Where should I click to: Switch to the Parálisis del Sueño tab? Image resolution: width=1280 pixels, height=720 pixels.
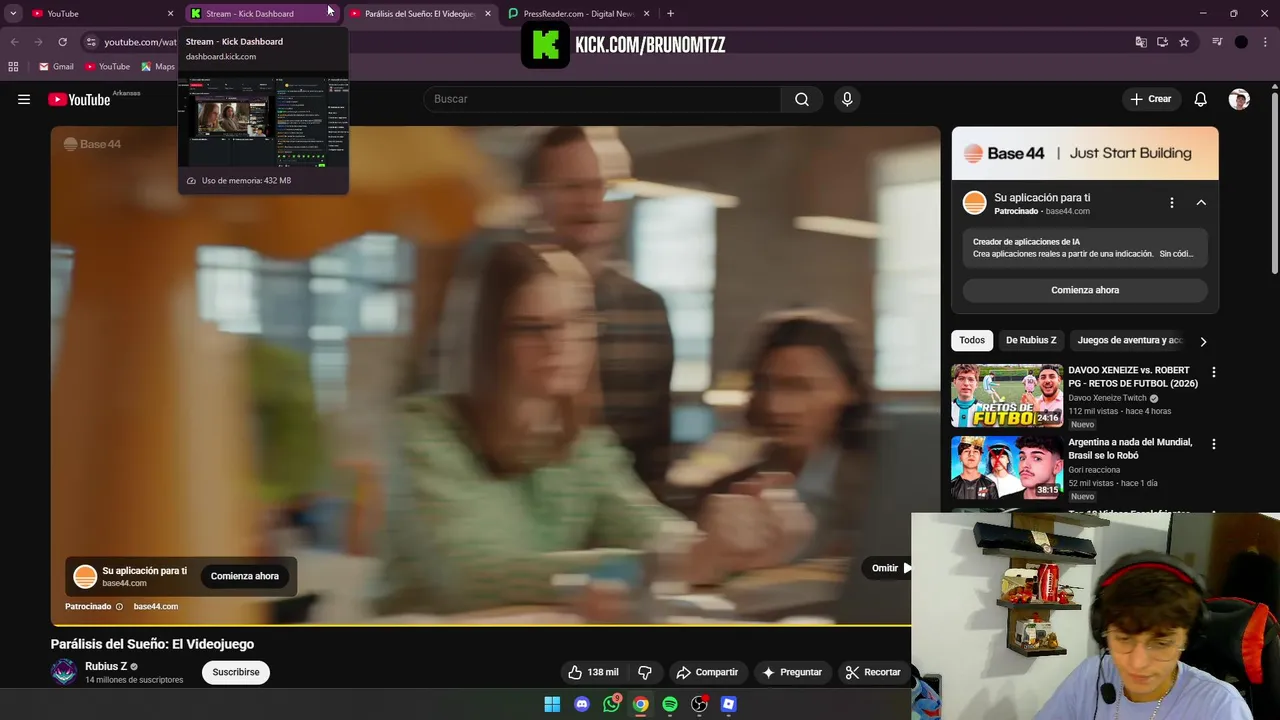(x=420, y=14)
